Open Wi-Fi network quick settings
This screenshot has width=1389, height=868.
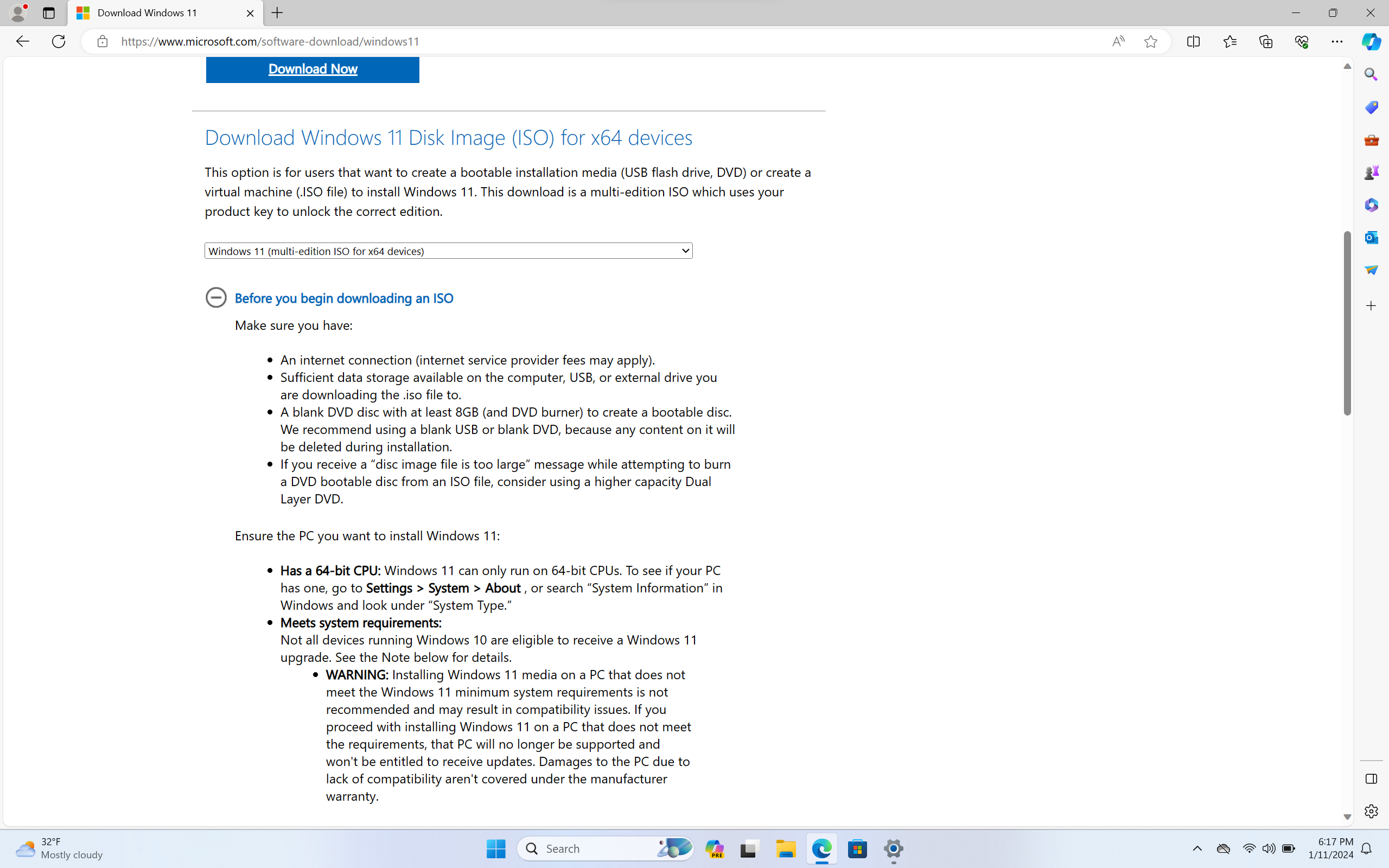(1249, 848)
